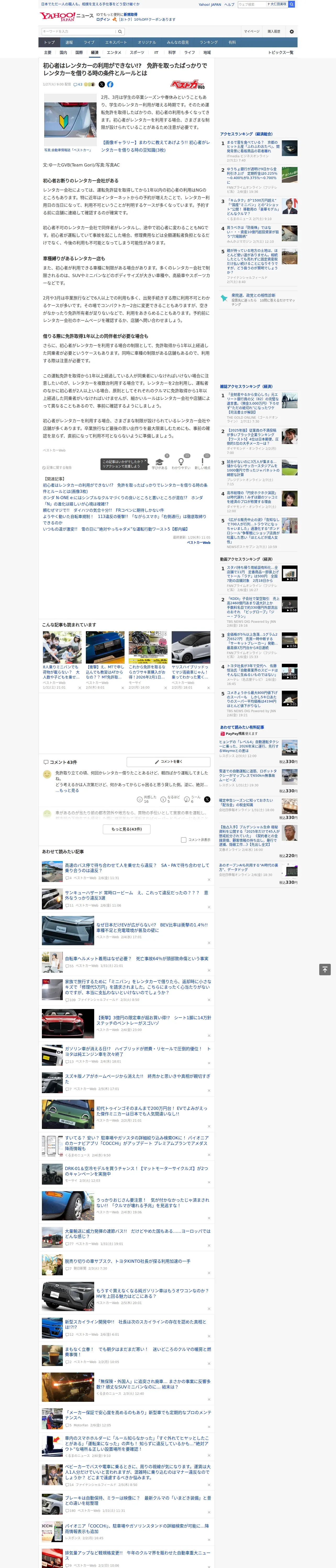The image size is (336, 1568).
Task: Open the article's green beginner-mark photo
Action: (70, 120)
